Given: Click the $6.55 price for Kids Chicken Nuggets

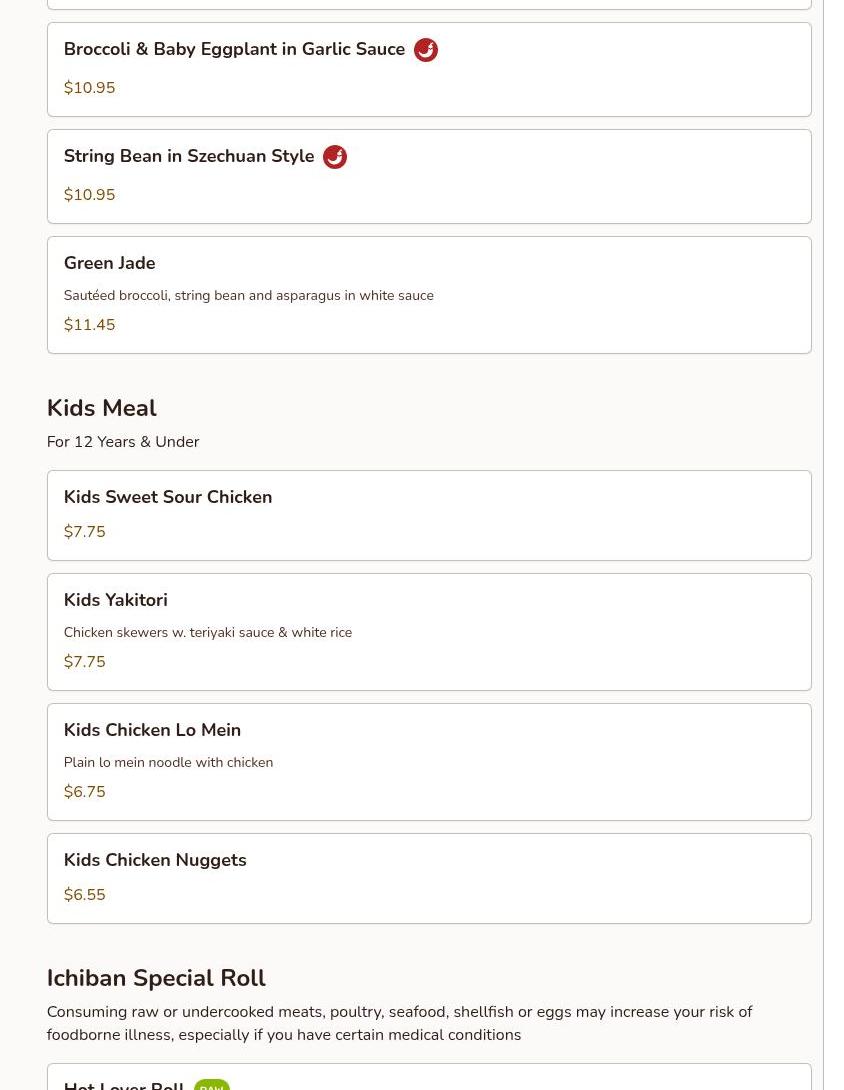Looking at the screenshot, I should pyautogui.click(x=84, y=895).
